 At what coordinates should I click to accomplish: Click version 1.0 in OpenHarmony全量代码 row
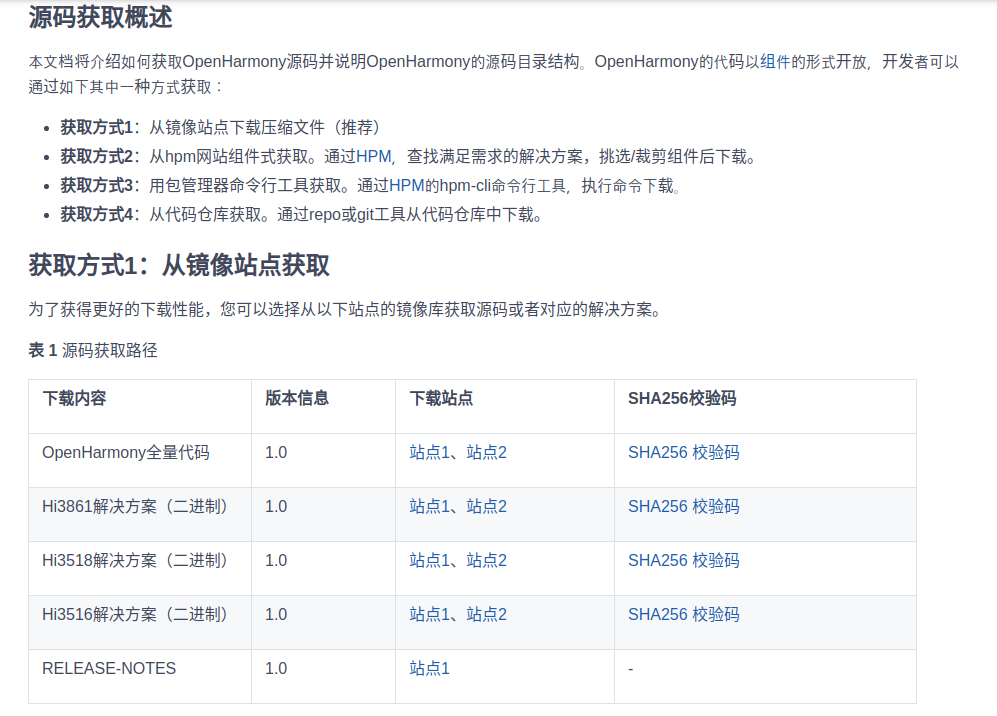point(276,452)
